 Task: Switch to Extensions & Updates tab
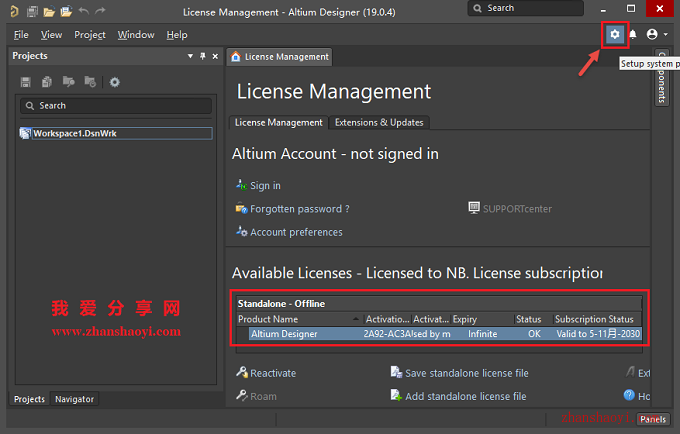click(379, 123)
